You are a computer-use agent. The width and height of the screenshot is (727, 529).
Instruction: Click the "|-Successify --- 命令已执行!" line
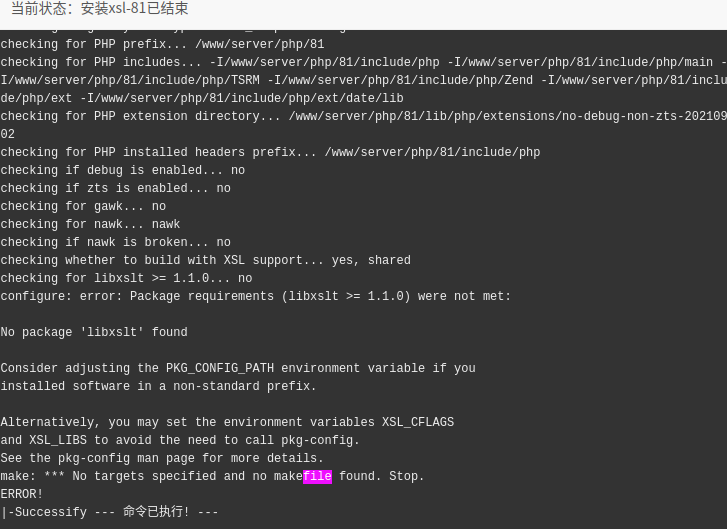pos(109,512)
